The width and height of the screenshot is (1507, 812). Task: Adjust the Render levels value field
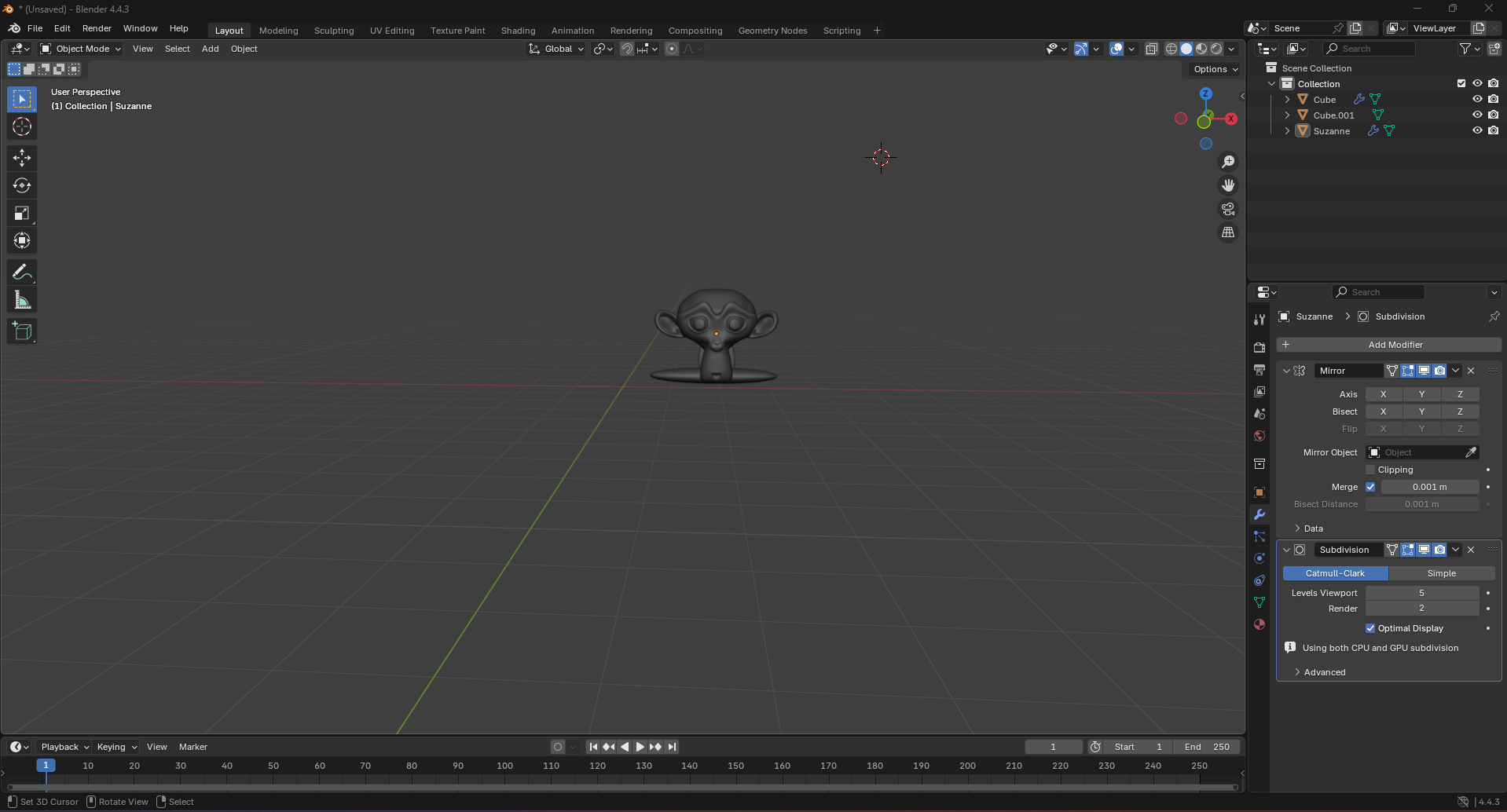click(x=1422, y=609)
